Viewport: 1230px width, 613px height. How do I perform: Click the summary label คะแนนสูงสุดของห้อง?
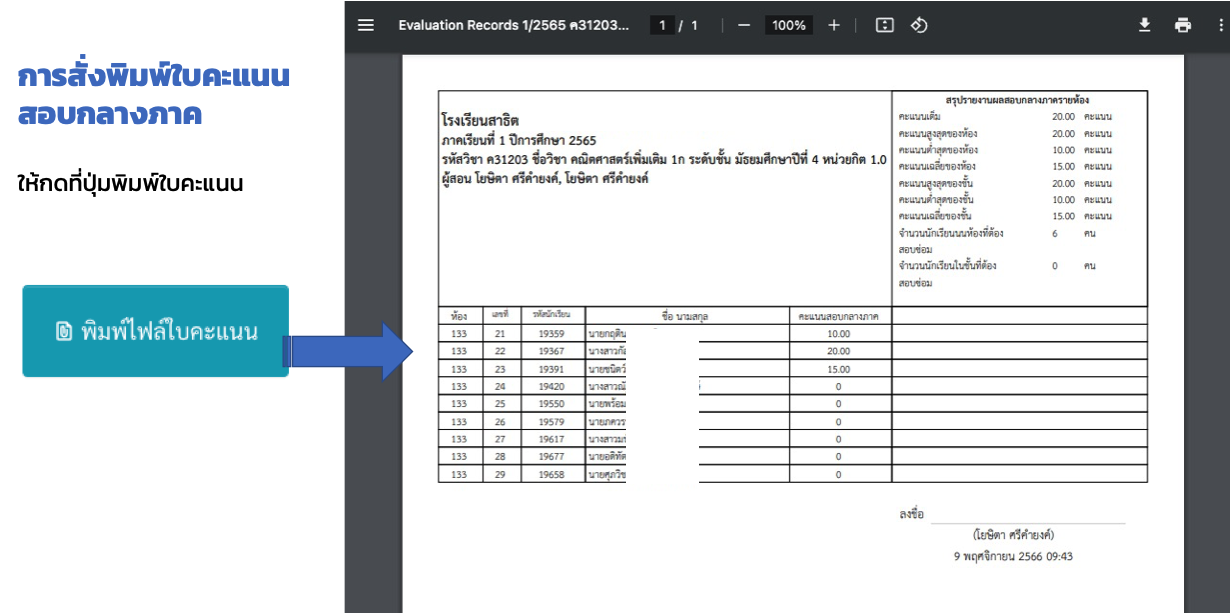click(x=938, y=133)
